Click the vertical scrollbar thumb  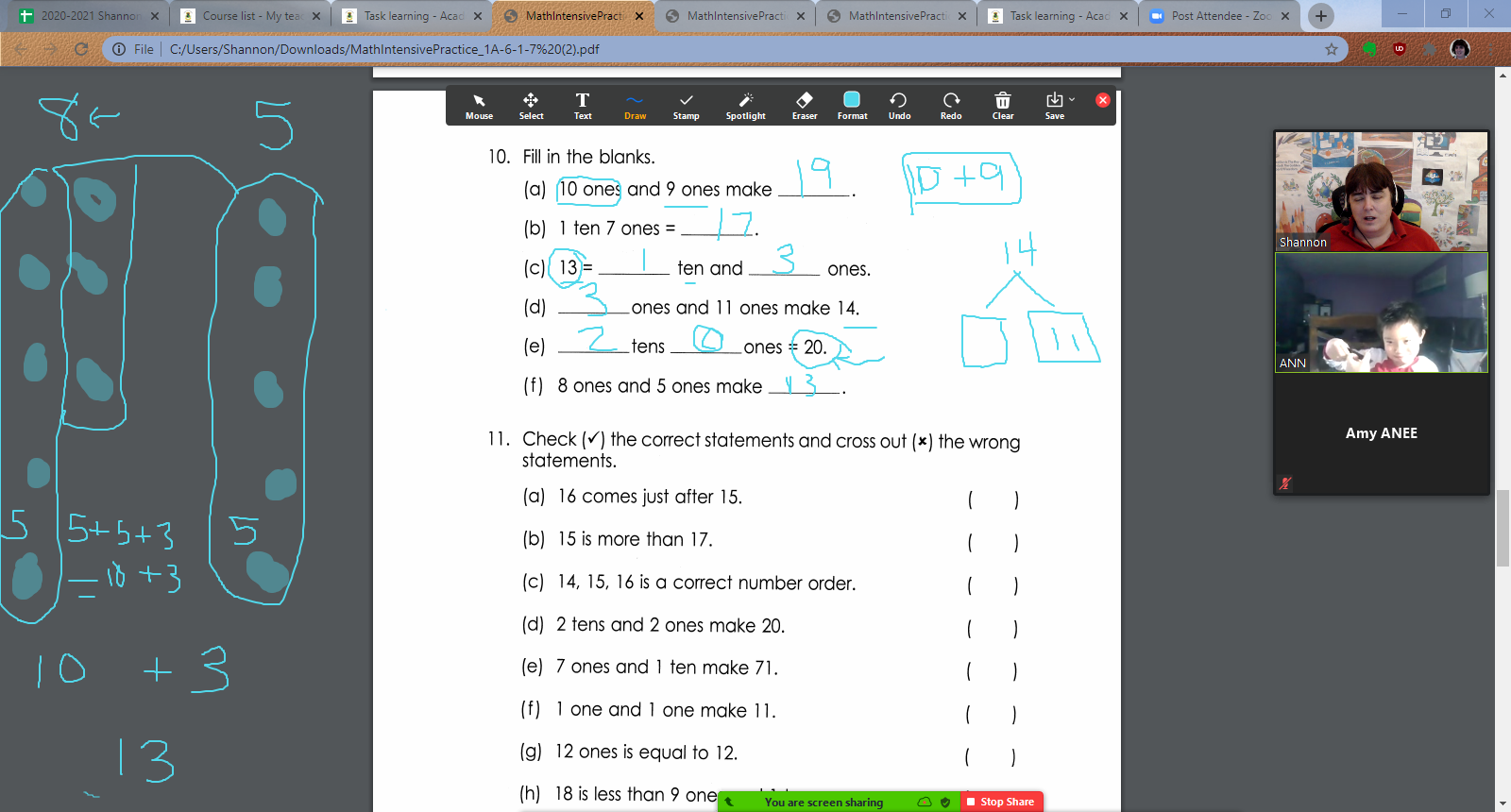click(x=1503, y=529)
